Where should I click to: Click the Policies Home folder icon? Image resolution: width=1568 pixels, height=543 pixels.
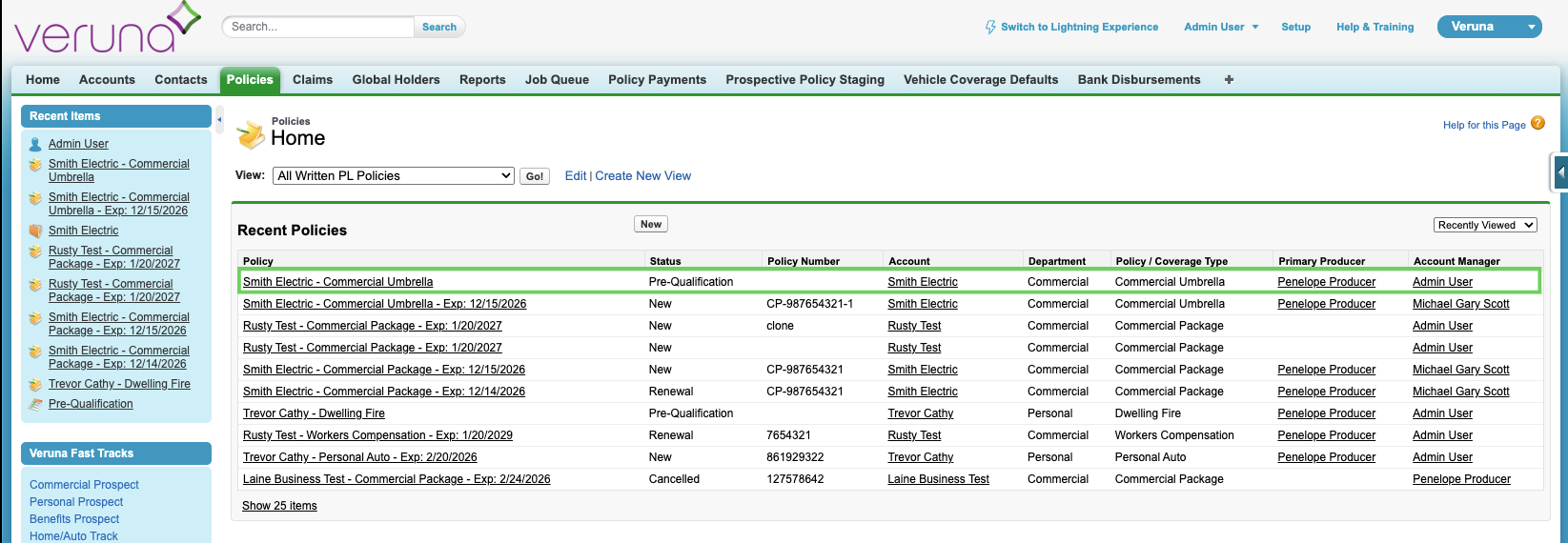251,134
